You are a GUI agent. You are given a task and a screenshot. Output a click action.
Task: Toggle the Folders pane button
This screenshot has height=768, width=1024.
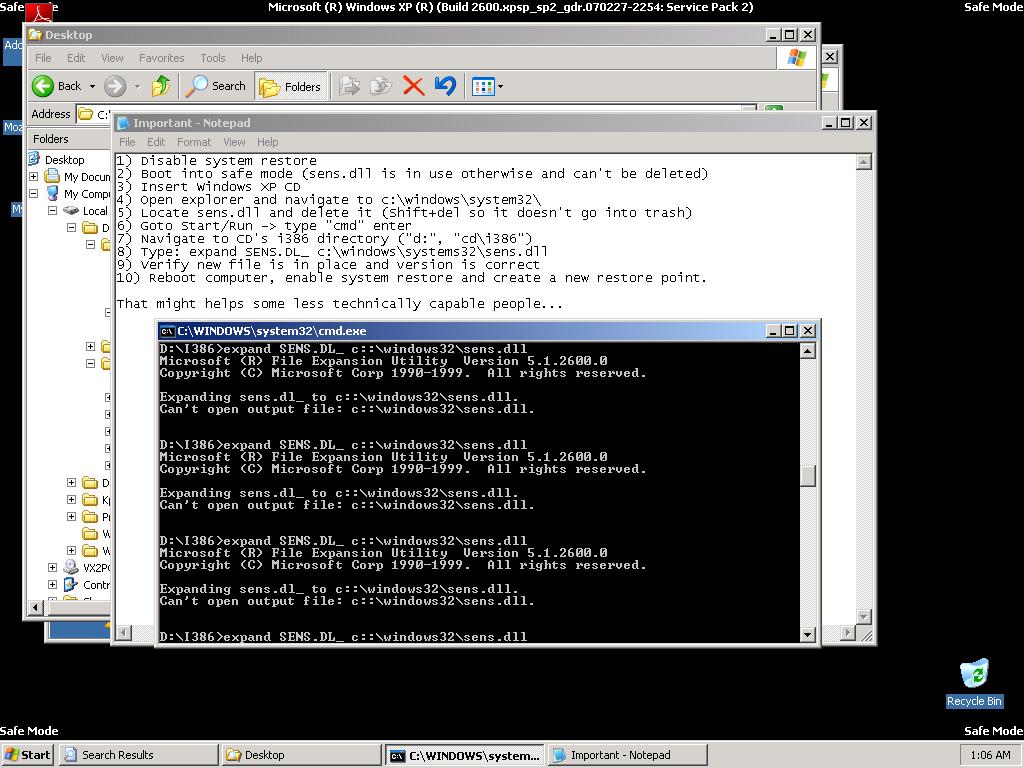point(291,86)
